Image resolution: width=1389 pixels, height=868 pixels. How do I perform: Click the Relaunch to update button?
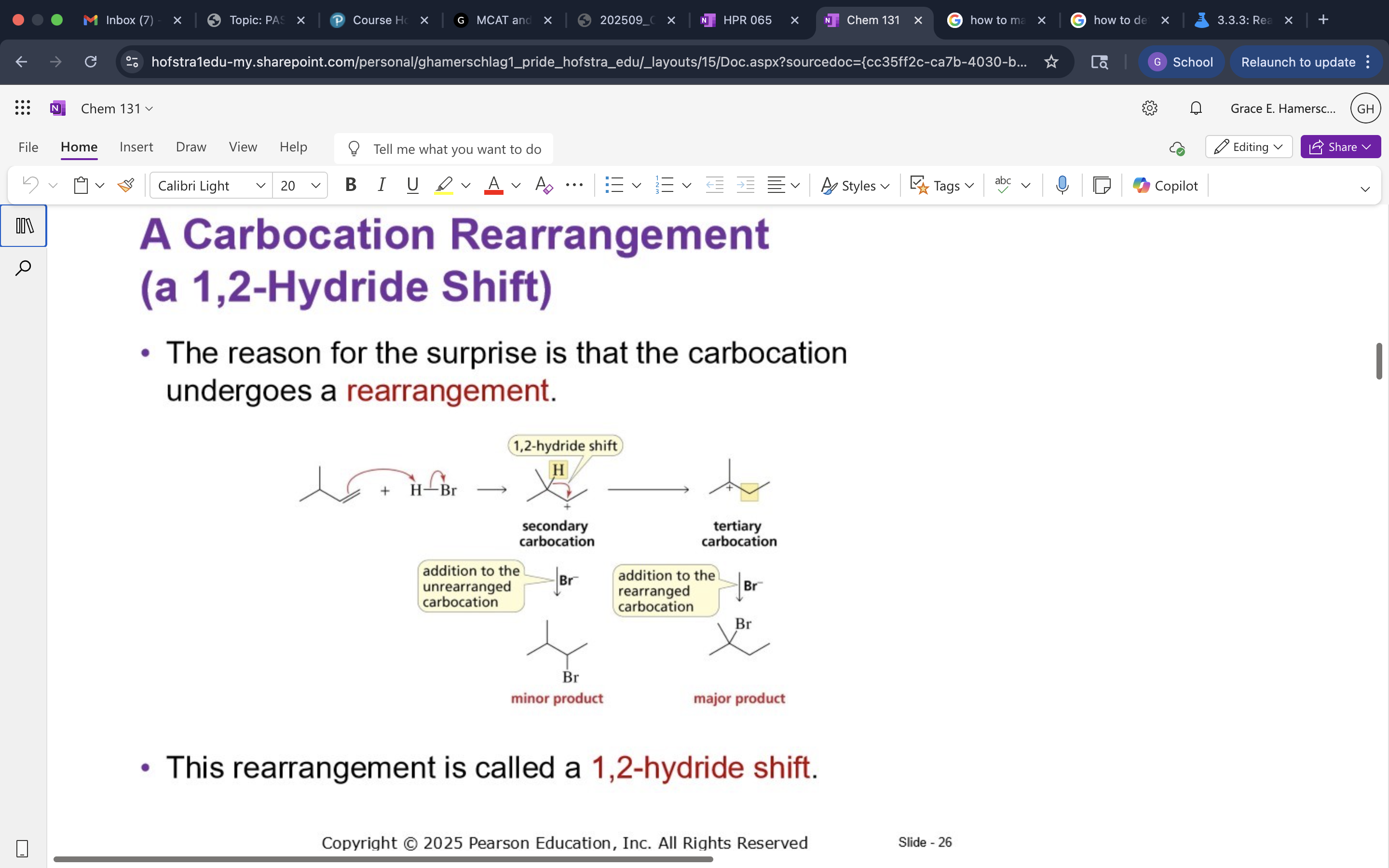(1299, 62)
